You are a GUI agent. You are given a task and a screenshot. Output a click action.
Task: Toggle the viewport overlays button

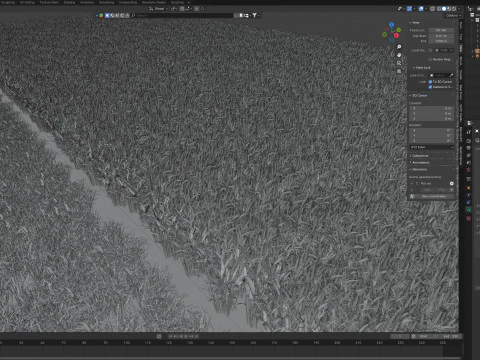tap(421, 9)
